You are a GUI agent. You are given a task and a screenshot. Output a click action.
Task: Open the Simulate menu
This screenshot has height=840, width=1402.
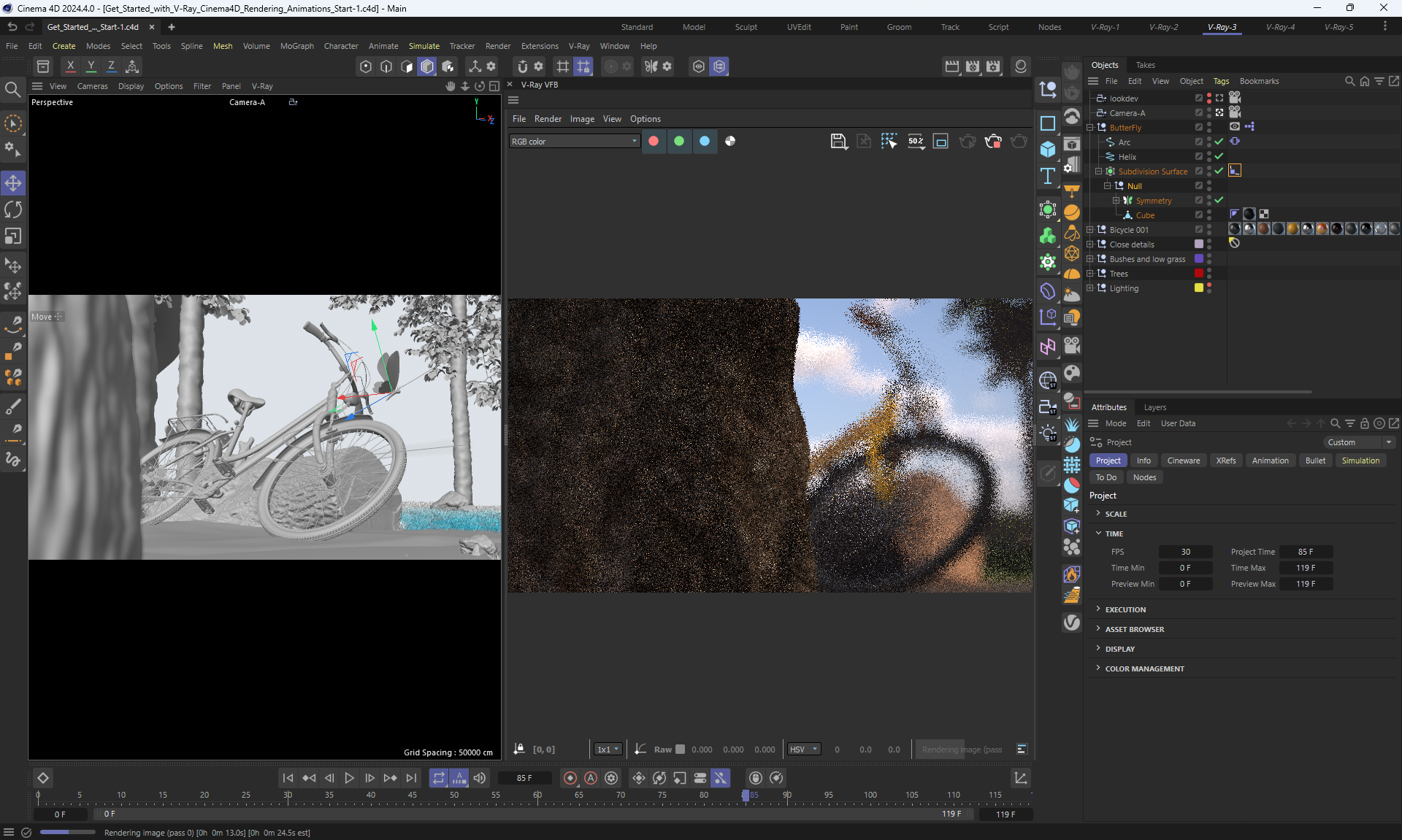pos(424,46)
